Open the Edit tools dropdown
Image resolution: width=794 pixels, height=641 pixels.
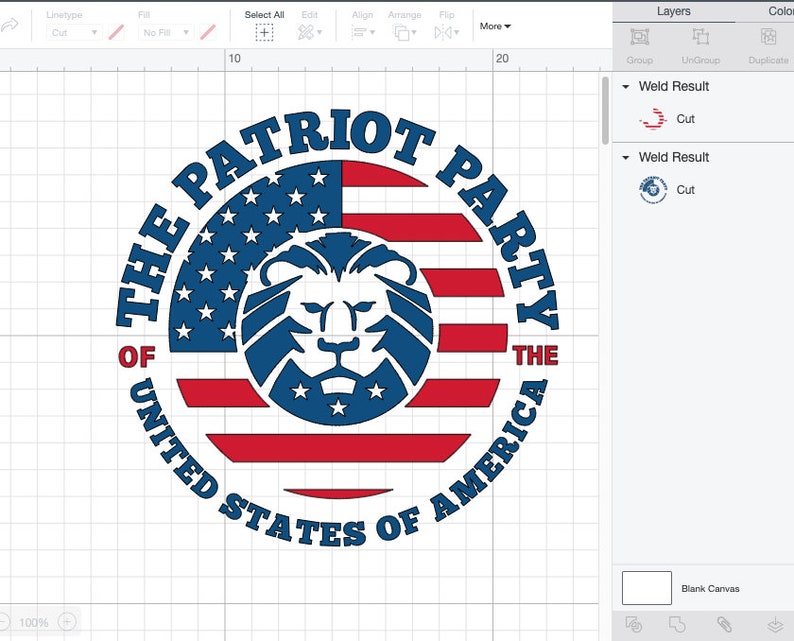(x=309, y=33)
